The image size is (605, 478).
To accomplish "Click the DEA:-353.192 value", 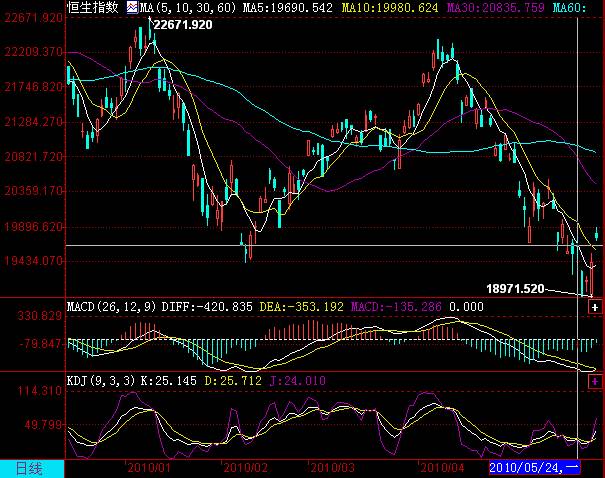I will pyautogui.click(x=301, y=307).
